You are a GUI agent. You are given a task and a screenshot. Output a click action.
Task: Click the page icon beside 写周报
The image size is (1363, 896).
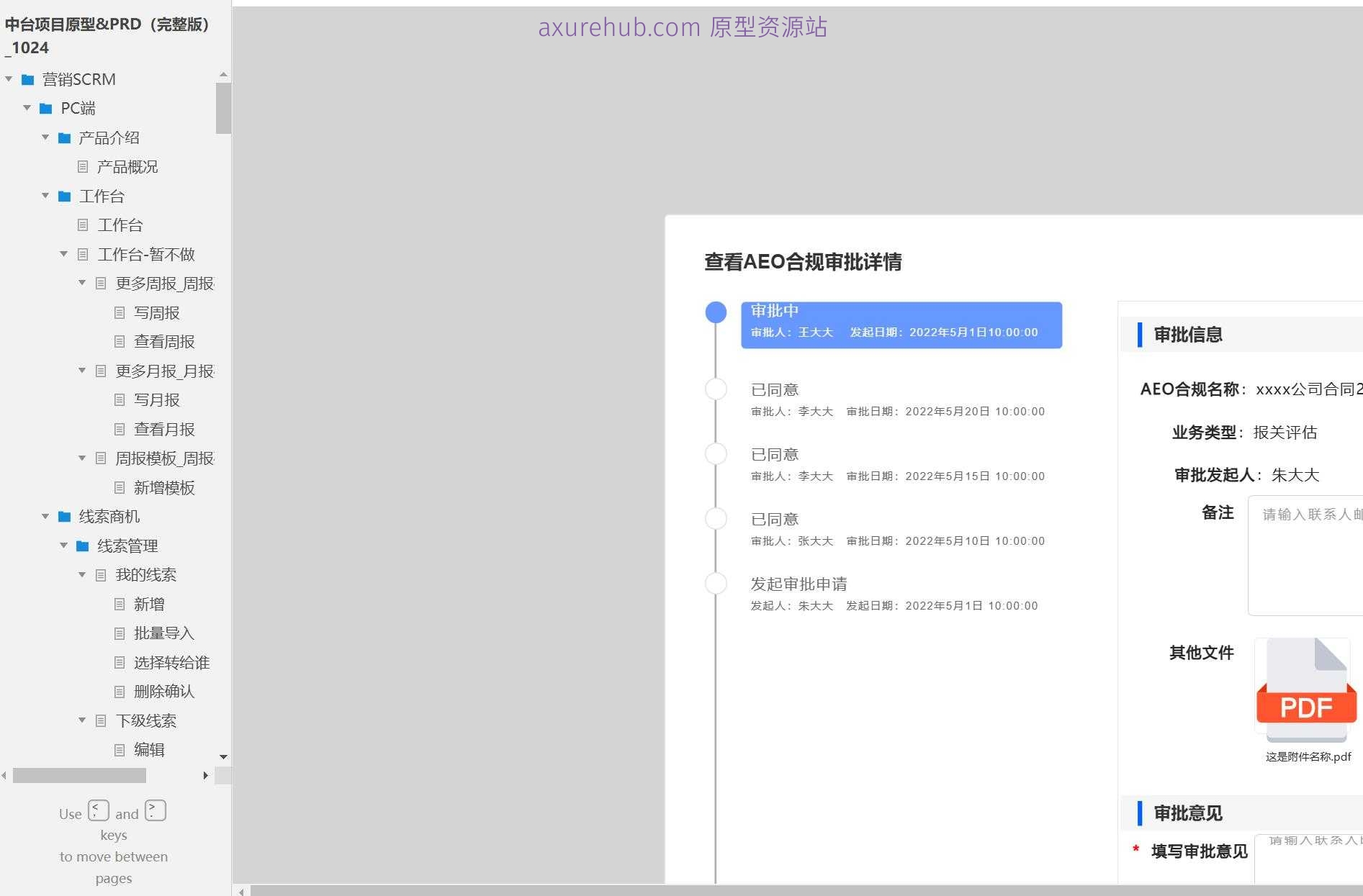click(x=119, y=312)
